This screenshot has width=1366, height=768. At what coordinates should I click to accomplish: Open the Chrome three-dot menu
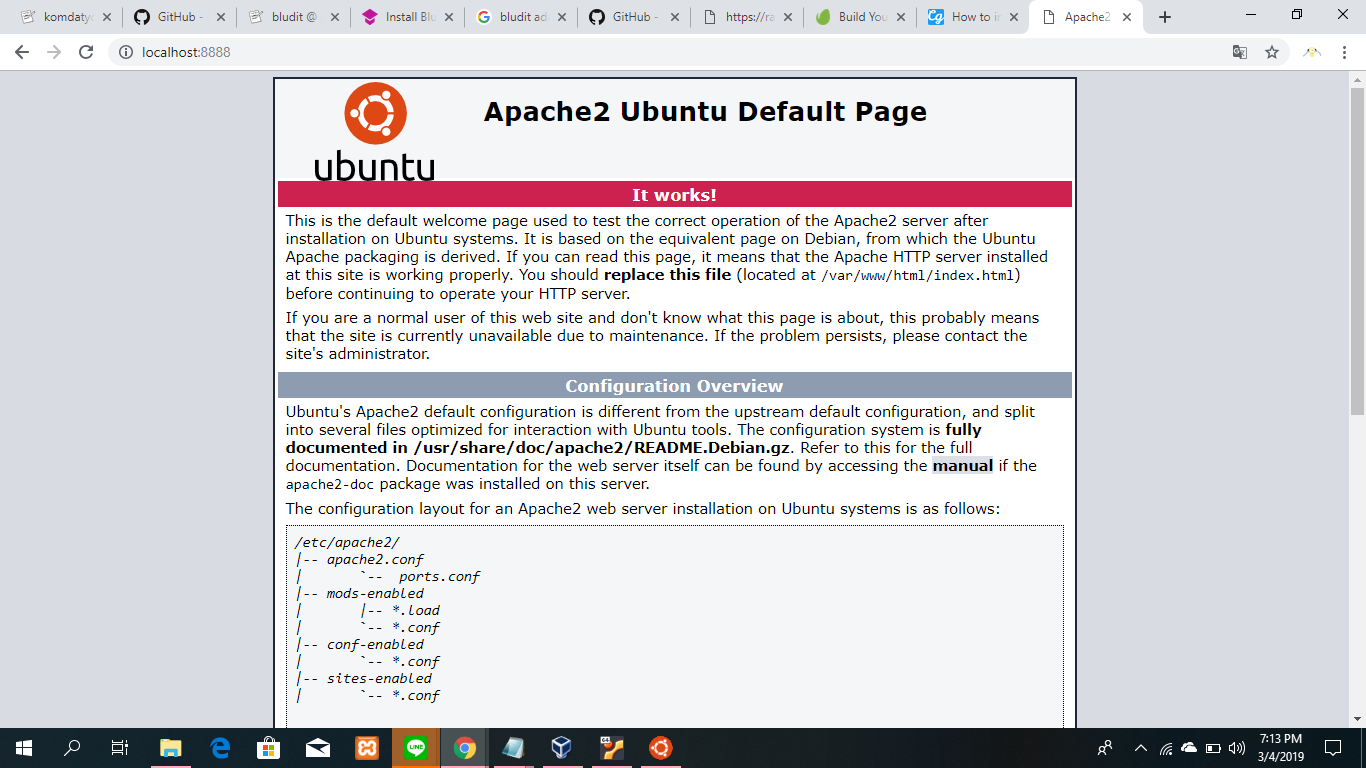coord(1345,52)
